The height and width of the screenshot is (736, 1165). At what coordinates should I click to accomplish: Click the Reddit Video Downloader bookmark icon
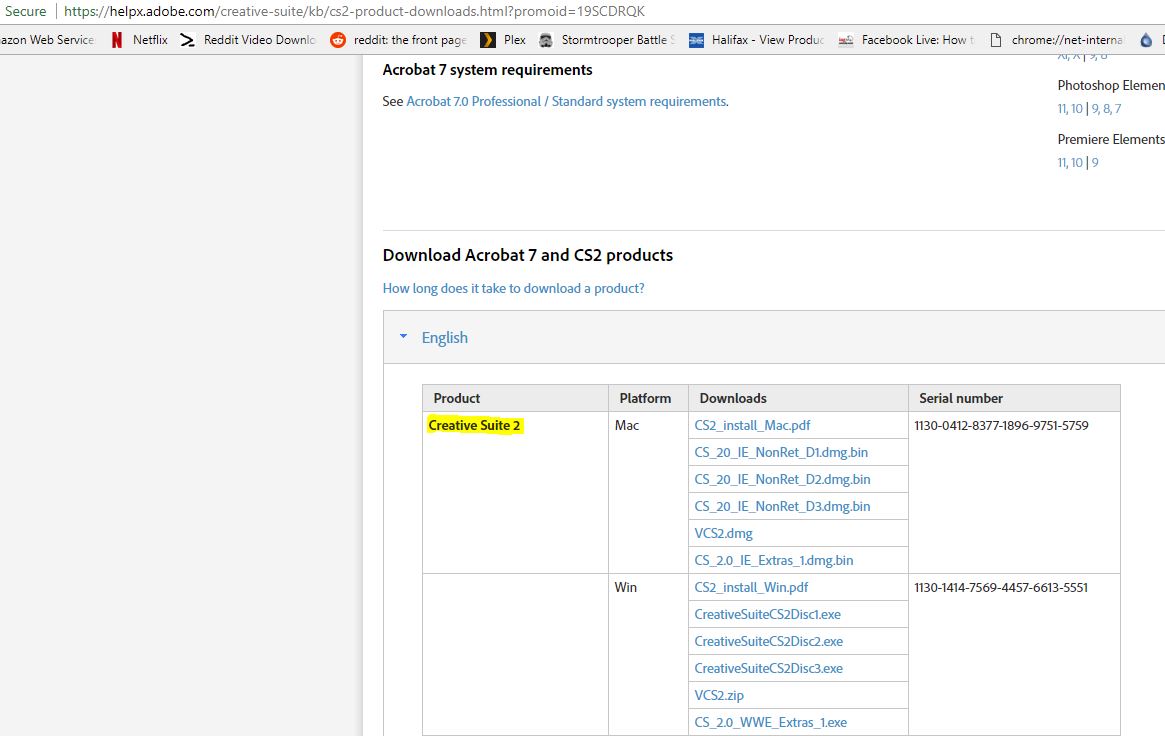[187, 40]
